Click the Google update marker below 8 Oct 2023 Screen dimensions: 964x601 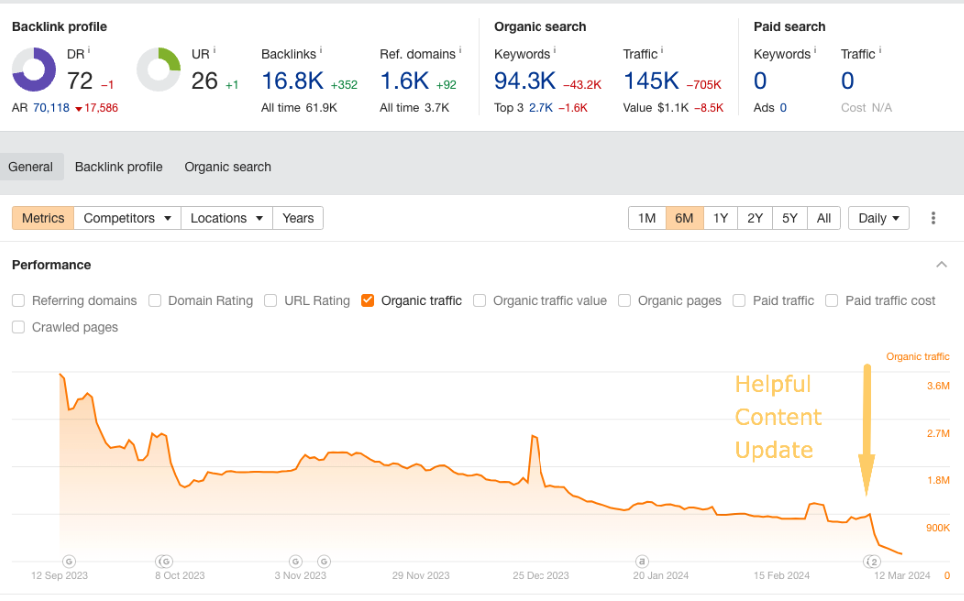[165, 561]
